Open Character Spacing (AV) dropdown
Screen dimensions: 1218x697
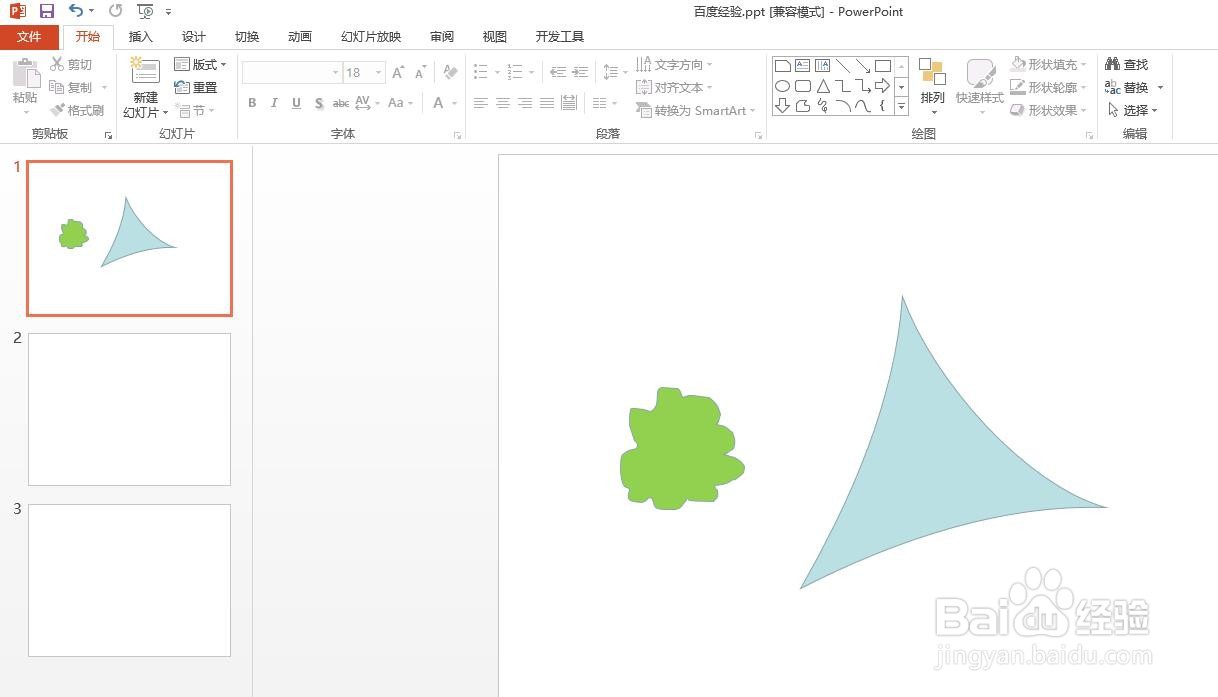tap(365, 103)
